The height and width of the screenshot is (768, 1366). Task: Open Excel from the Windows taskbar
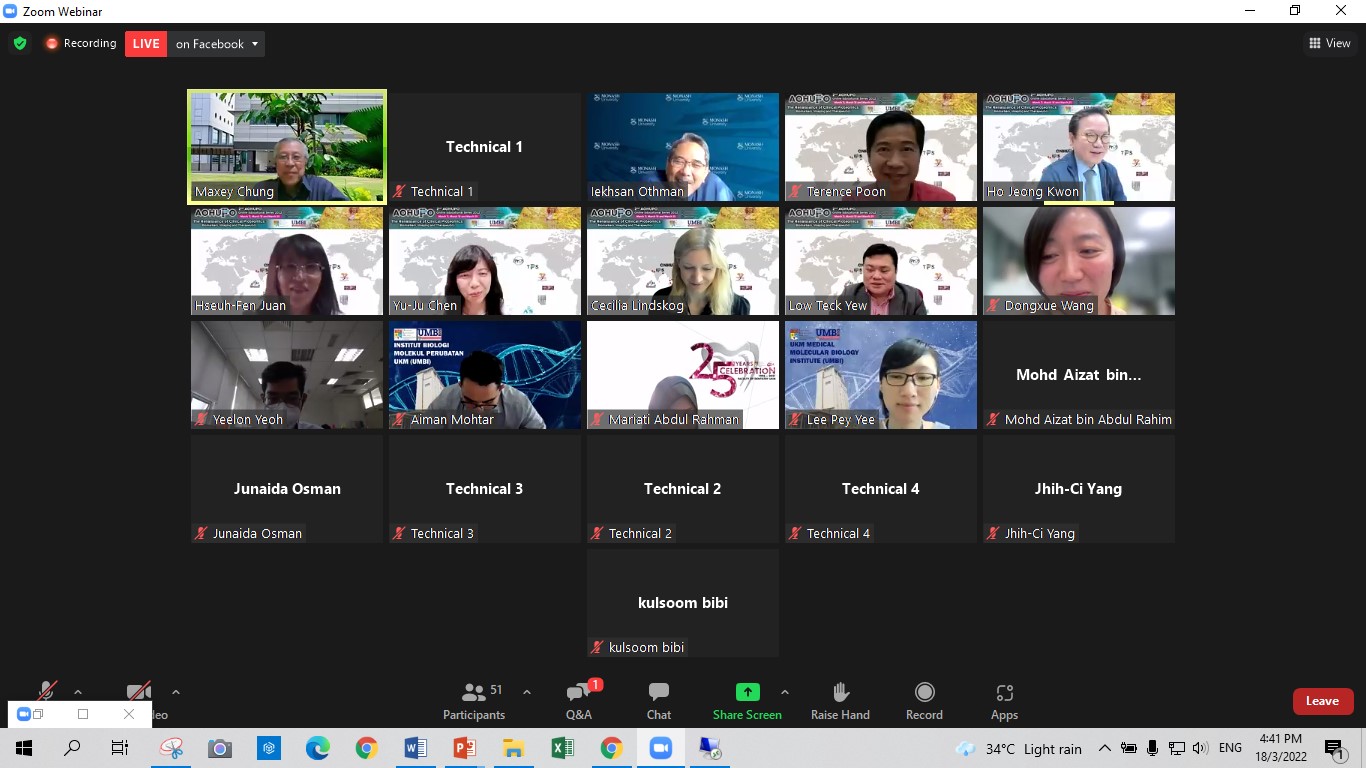pos(562,748)
